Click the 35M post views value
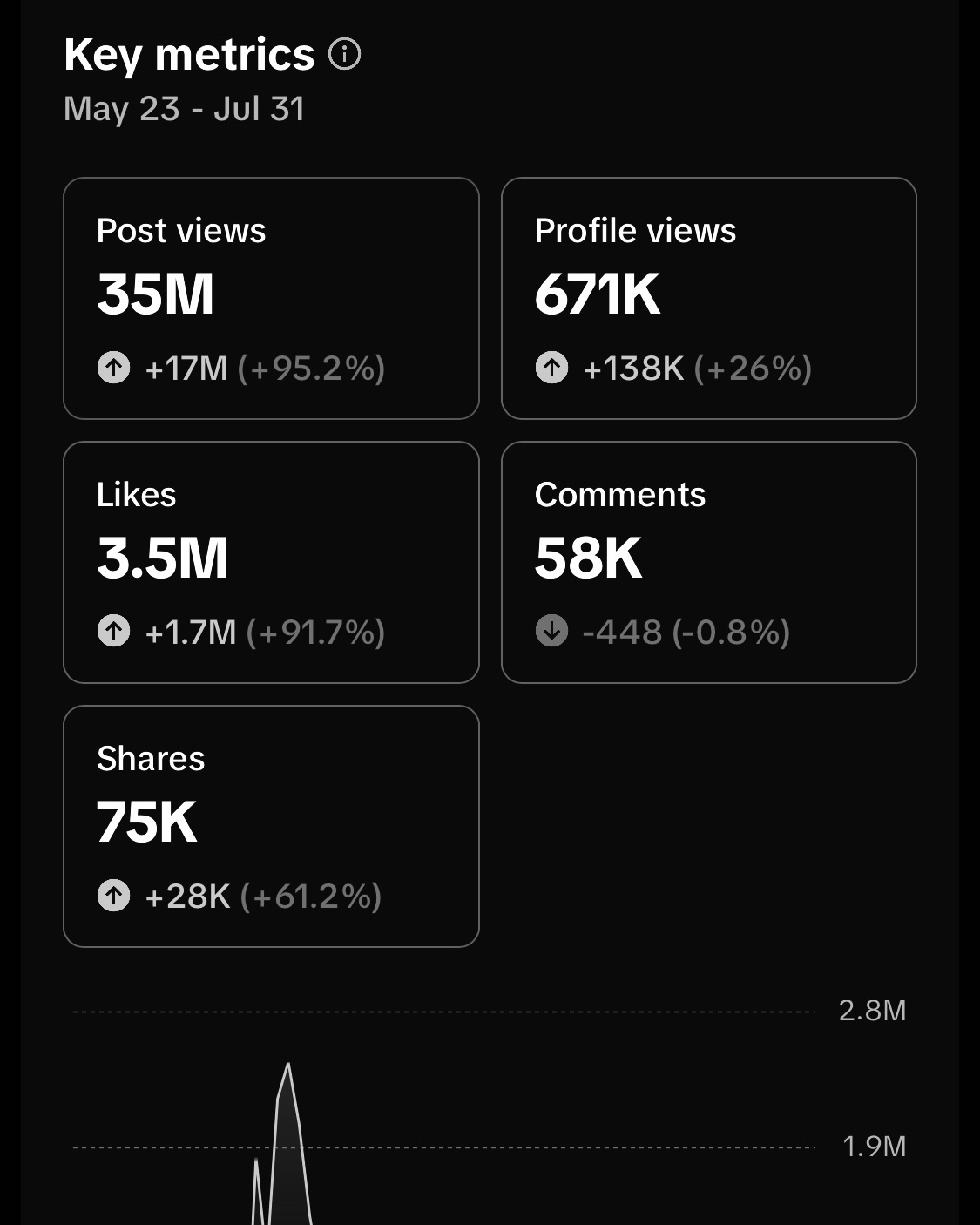980x1225 pixels. 156,294
